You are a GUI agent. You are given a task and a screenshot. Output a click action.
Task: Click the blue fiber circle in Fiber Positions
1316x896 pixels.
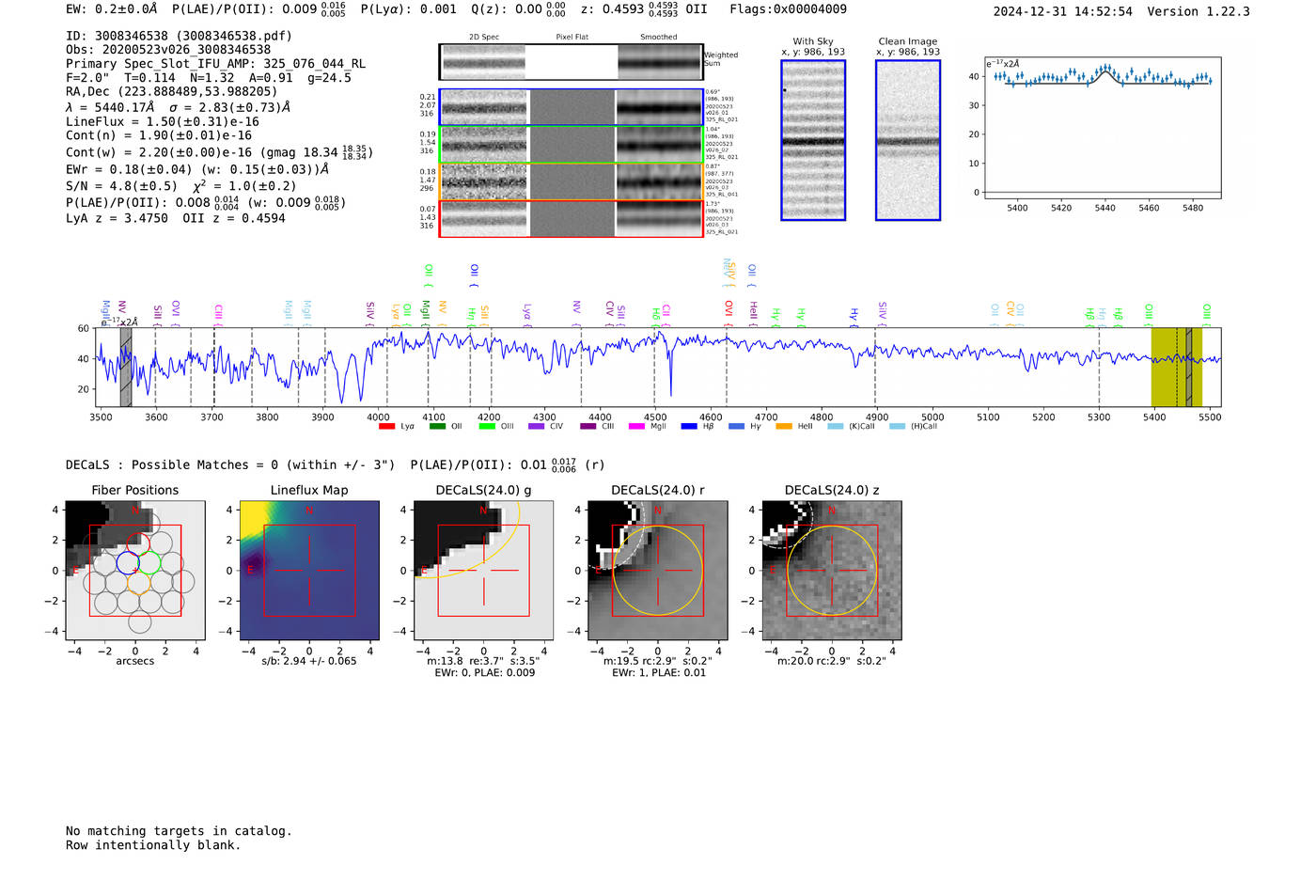coord(128,563)
